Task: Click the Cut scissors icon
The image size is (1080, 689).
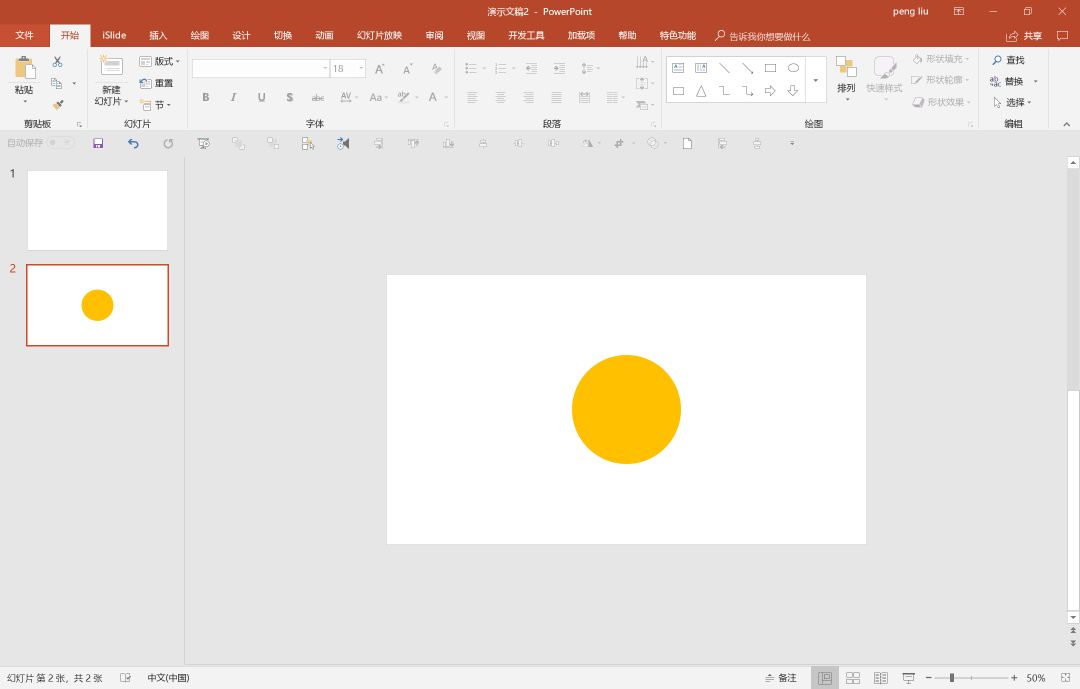Action: 58,62
